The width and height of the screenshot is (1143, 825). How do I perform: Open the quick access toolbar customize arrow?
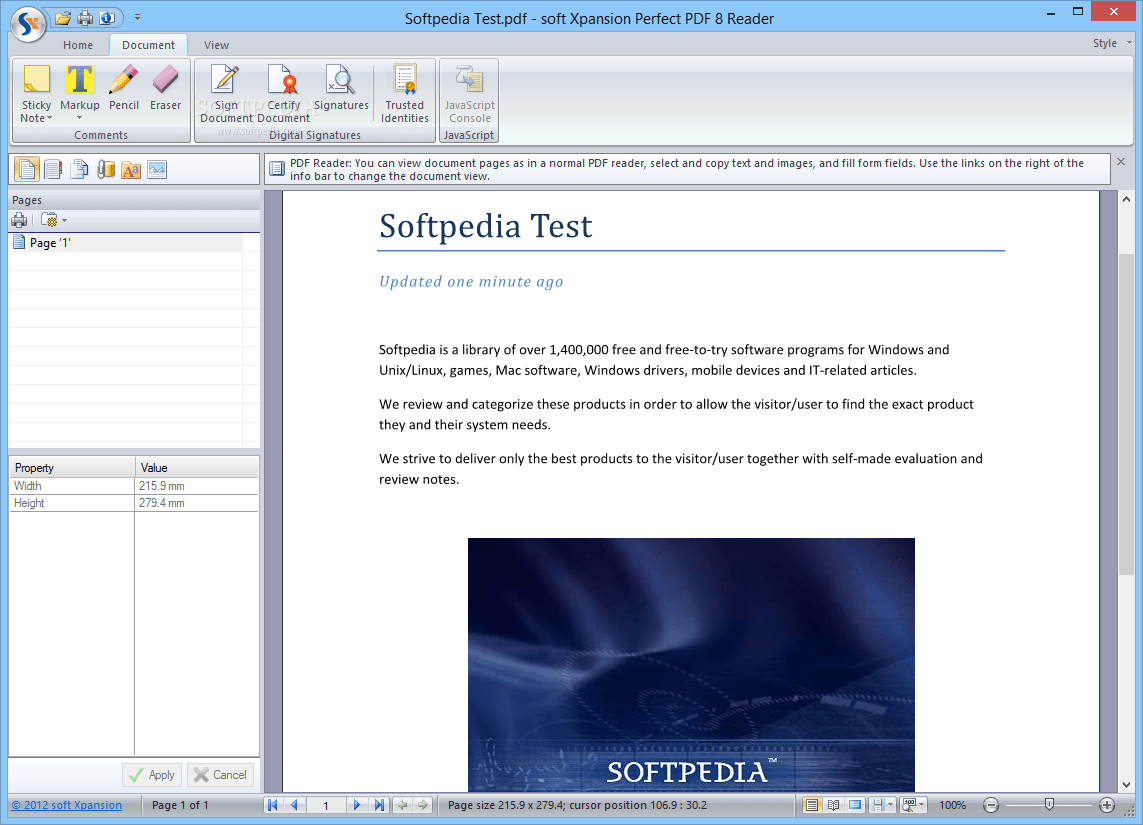pyautogui.click(x=137, y=17)
